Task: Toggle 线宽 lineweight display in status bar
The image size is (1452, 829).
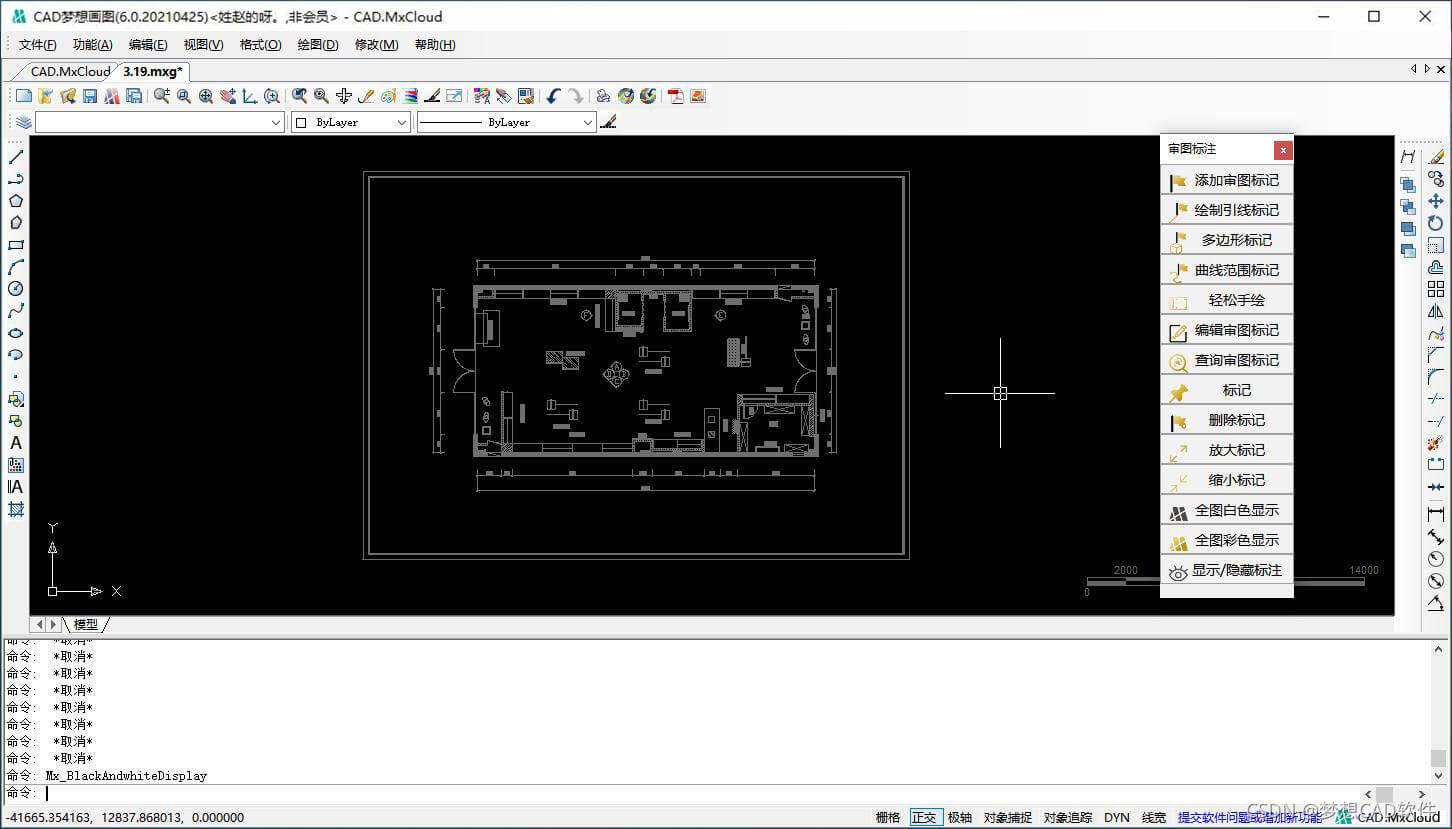Action: 1154,817
